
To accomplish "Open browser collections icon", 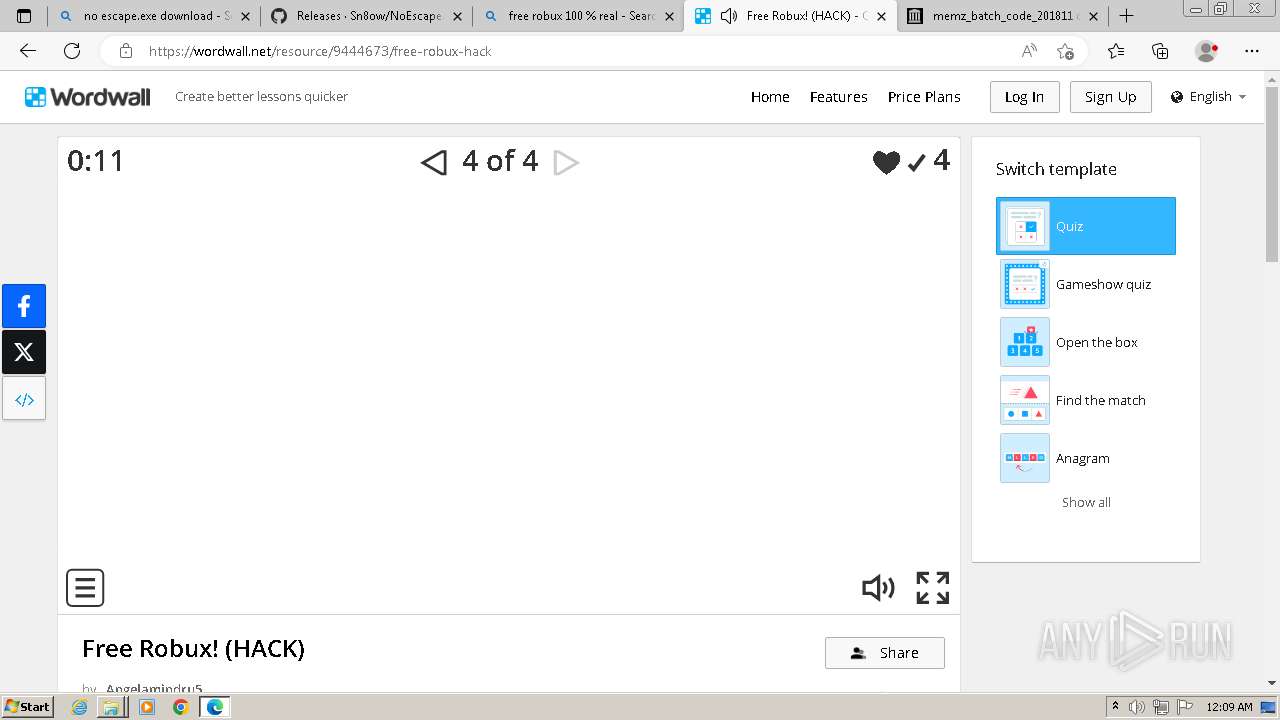I will [1160, 51].
